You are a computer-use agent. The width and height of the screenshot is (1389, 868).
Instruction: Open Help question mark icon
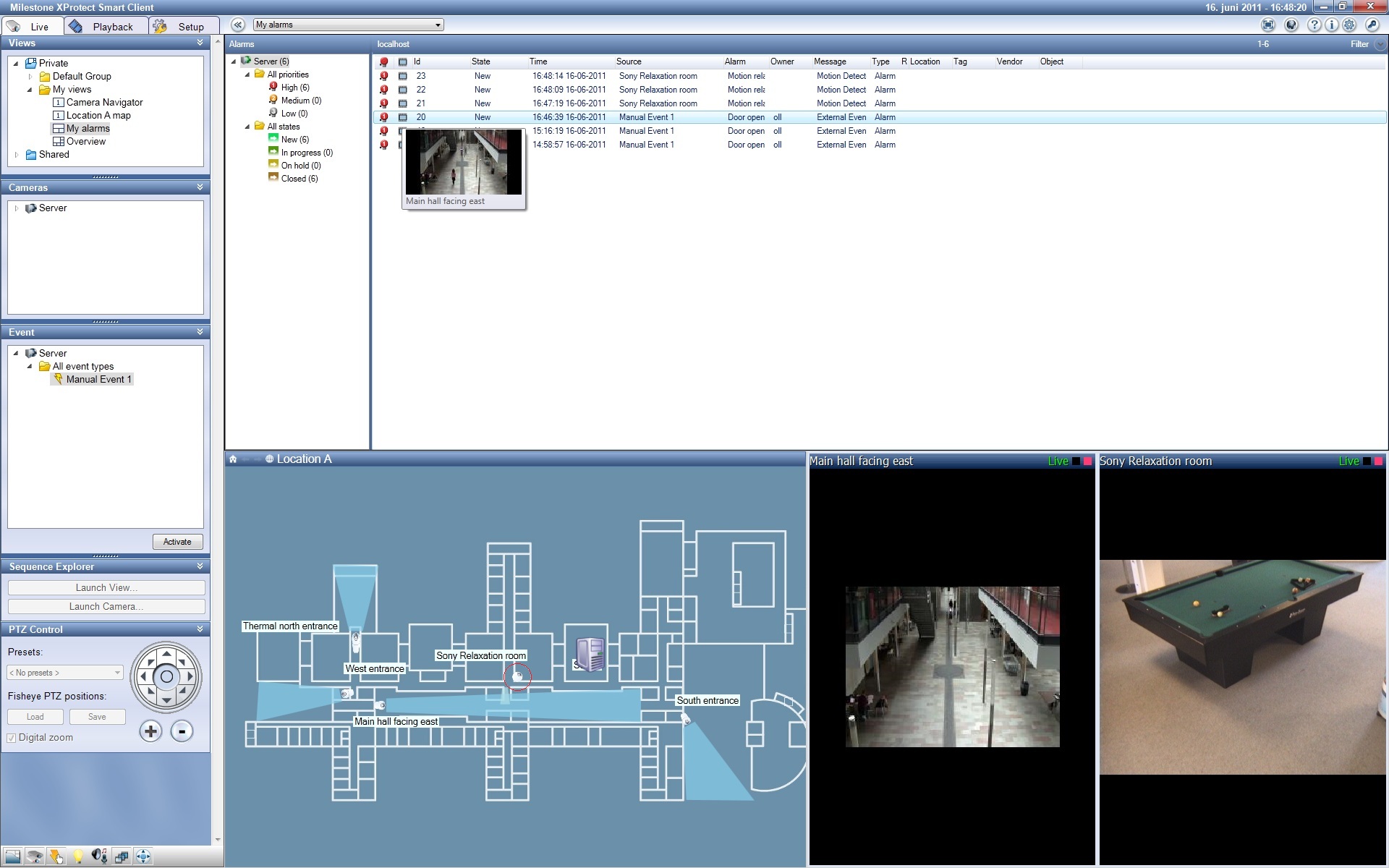(1314, 25)
